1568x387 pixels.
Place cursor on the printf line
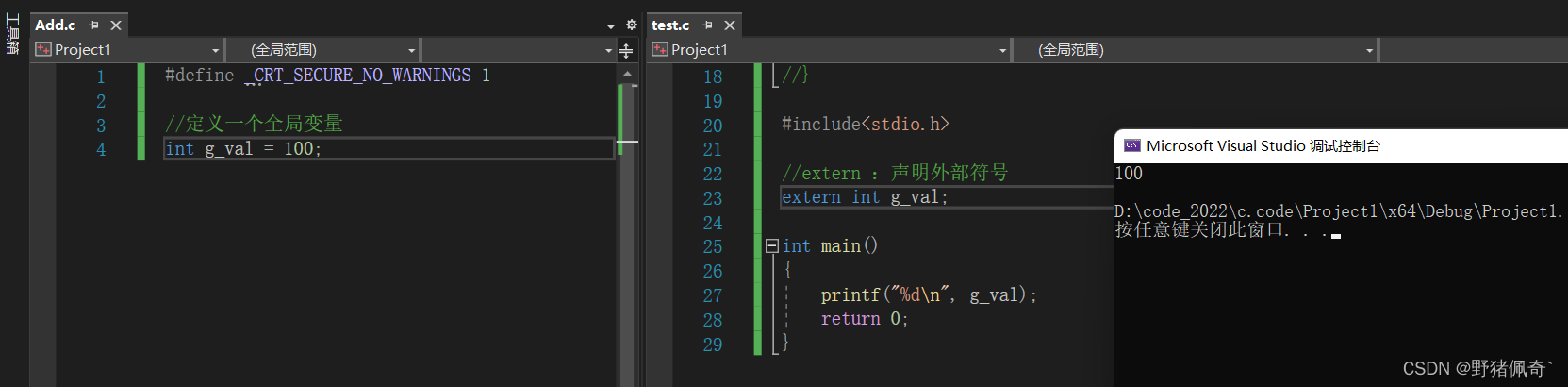[928, 295]
